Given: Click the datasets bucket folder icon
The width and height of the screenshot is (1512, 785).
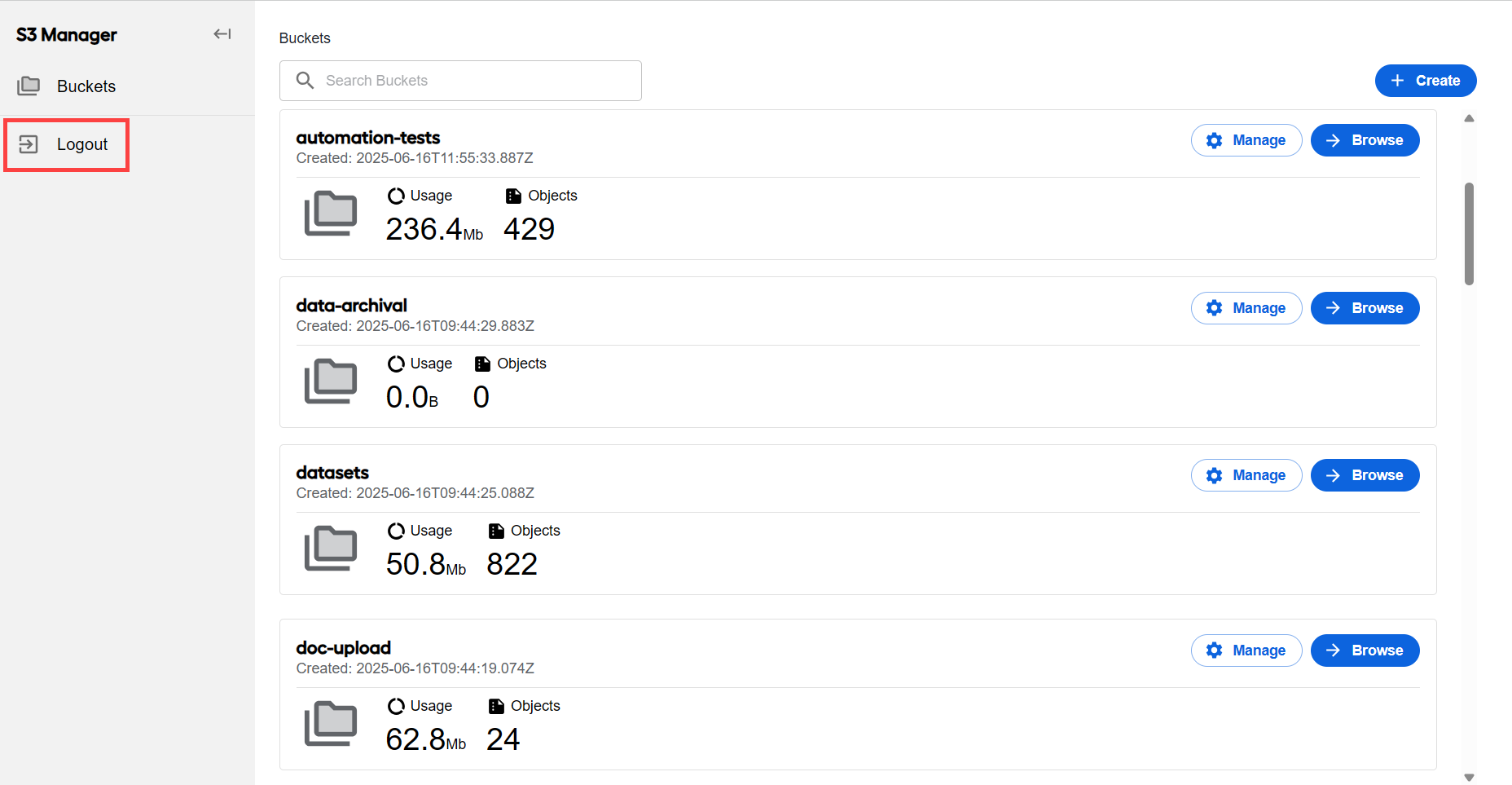Looking at the screenshot, I should tap(330, 549).
